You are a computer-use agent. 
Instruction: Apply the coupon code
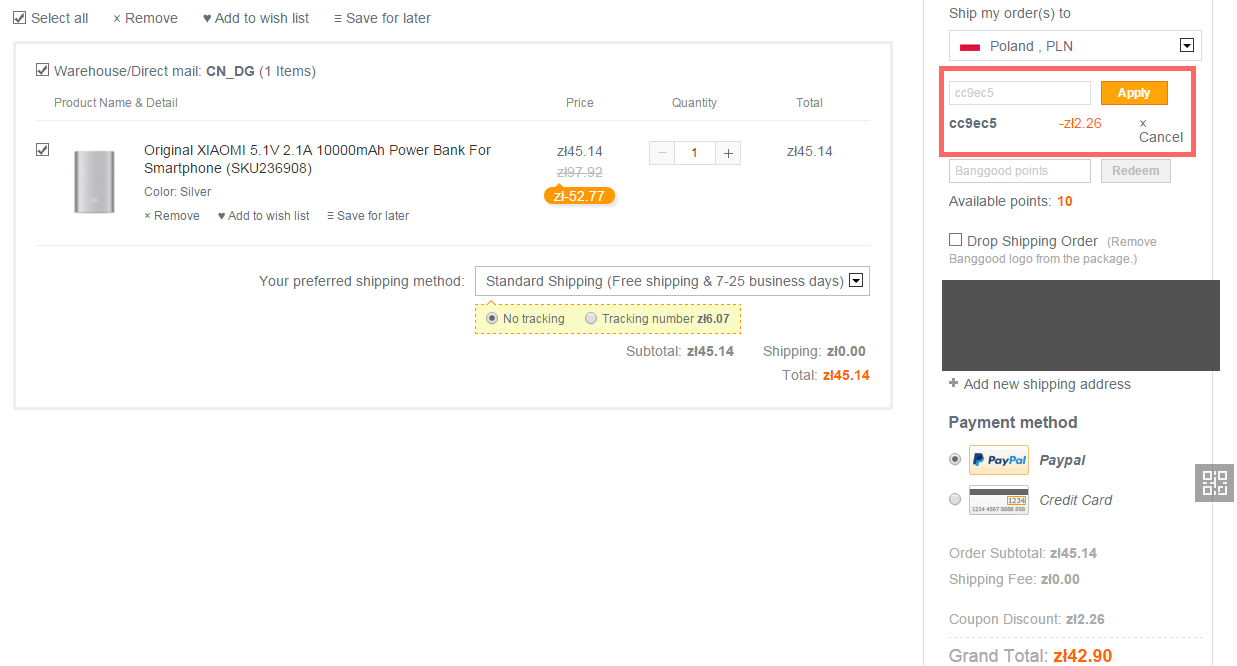[x=1134, y=93]
